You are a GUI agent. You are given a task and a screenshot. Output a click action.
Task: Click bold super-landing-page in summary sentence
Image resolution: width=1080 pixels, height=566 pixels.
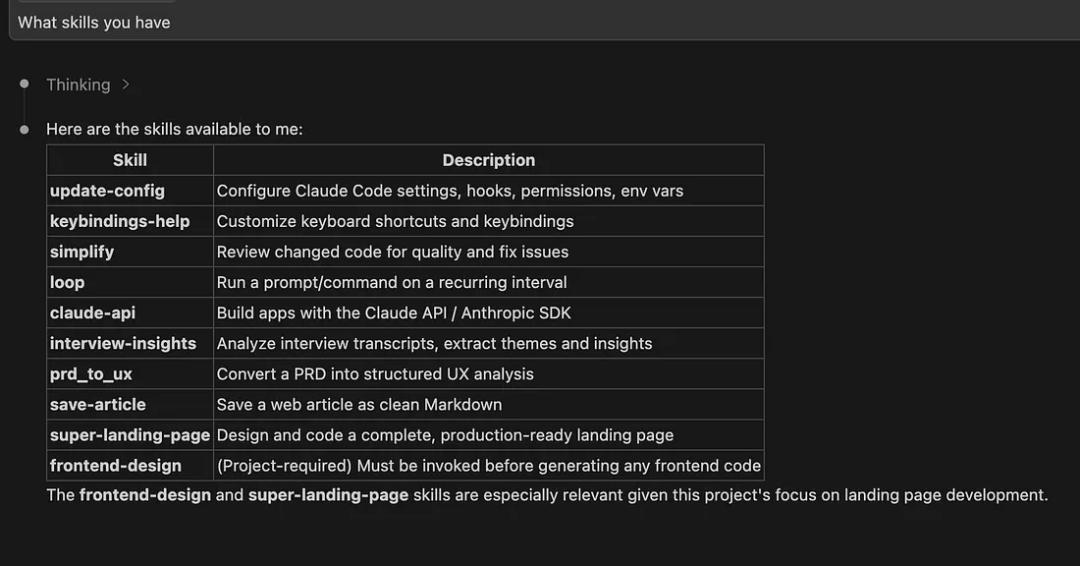[x=328, y=495]
